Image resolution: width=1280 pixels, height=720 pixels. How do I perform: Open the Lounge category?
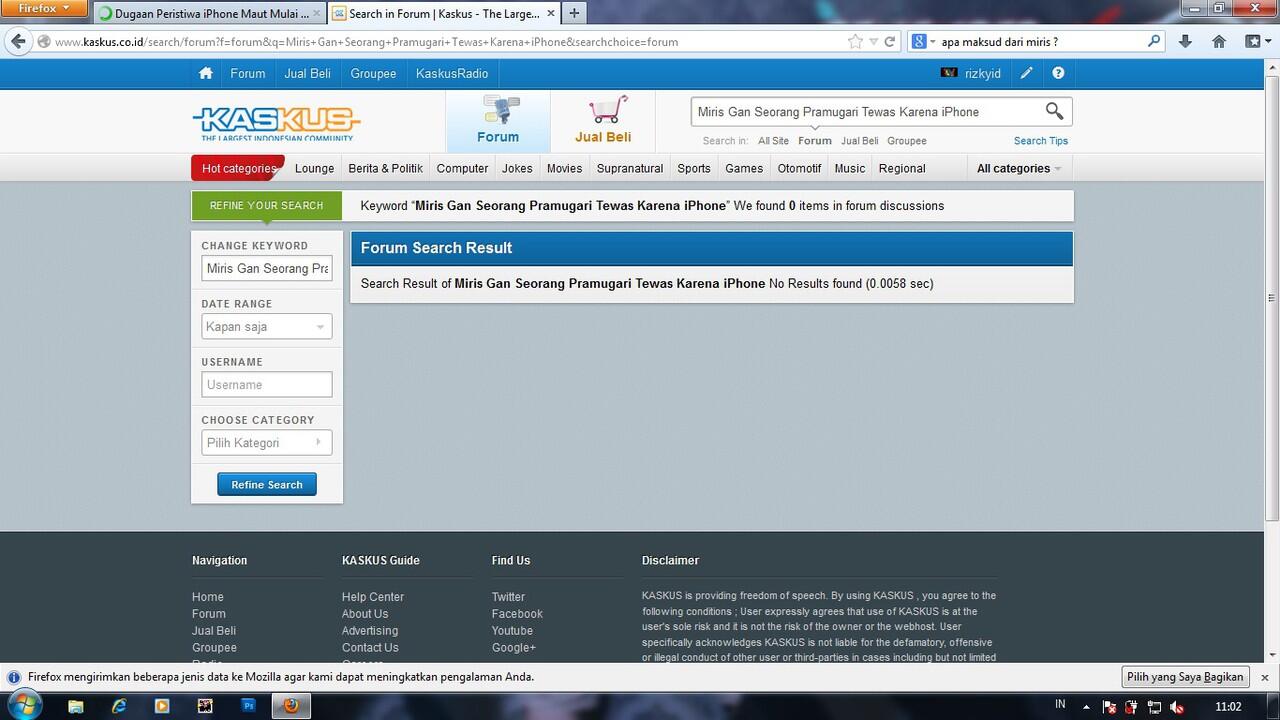[x=314, y=168]
